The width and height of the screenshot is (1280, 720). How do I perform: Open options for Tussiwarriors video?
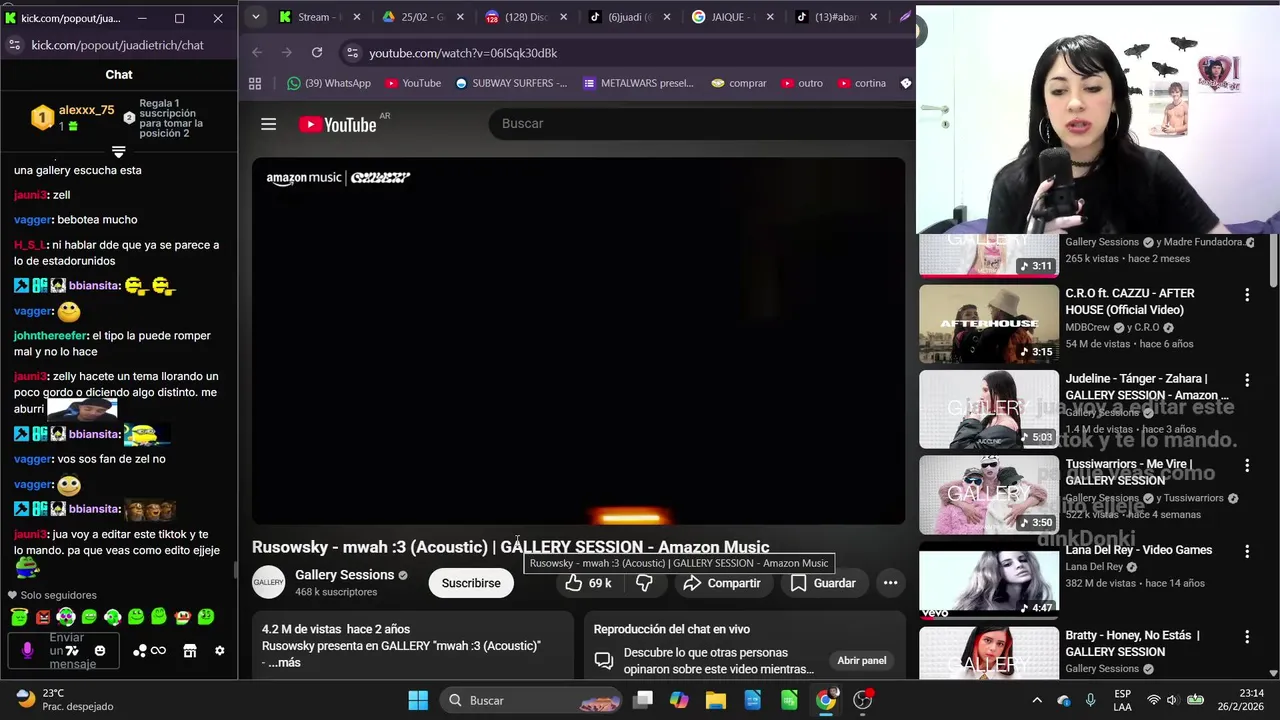[x=1247, y=466]
